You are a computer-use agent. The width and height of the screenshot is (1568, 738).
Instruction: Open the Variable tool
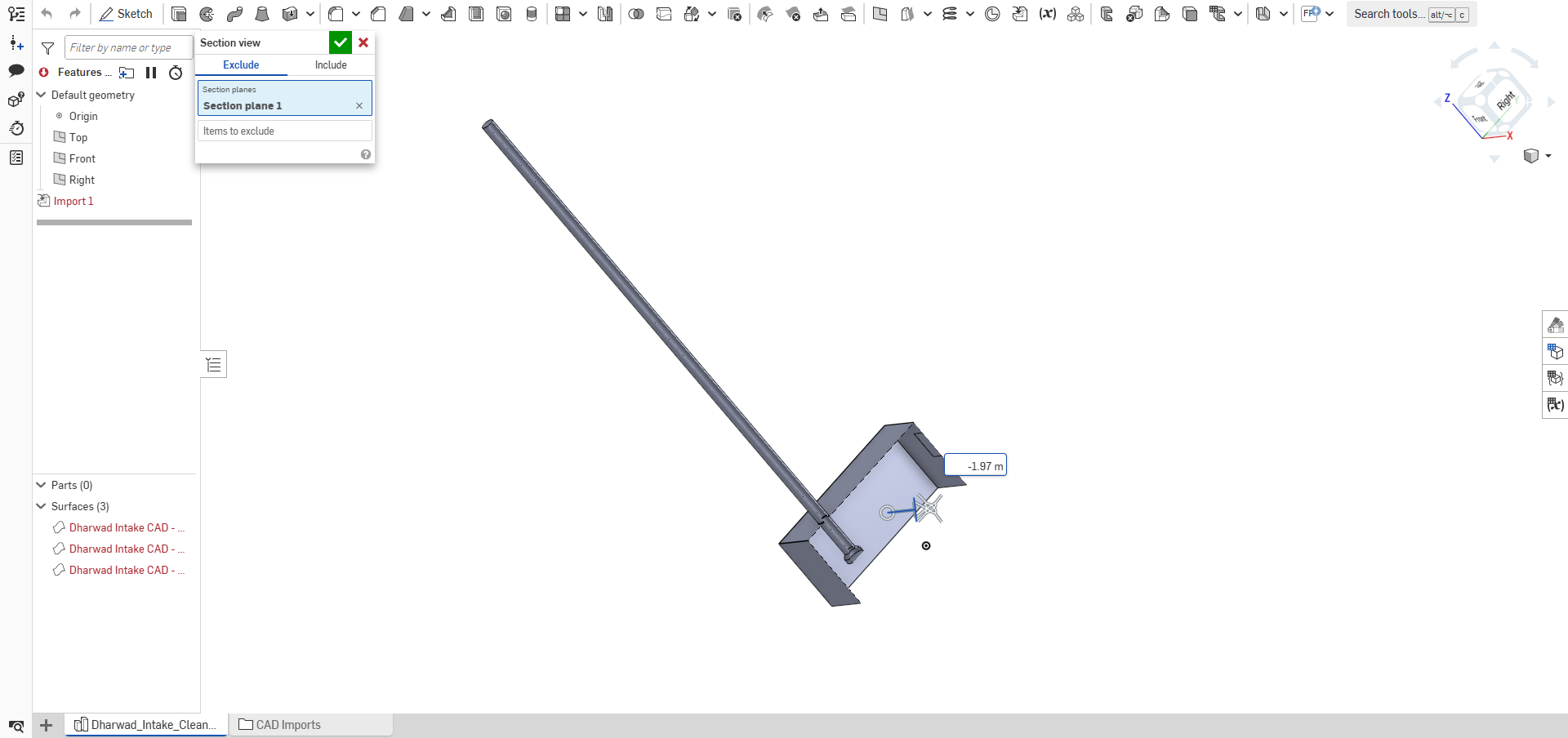(x=1048, y=14)
